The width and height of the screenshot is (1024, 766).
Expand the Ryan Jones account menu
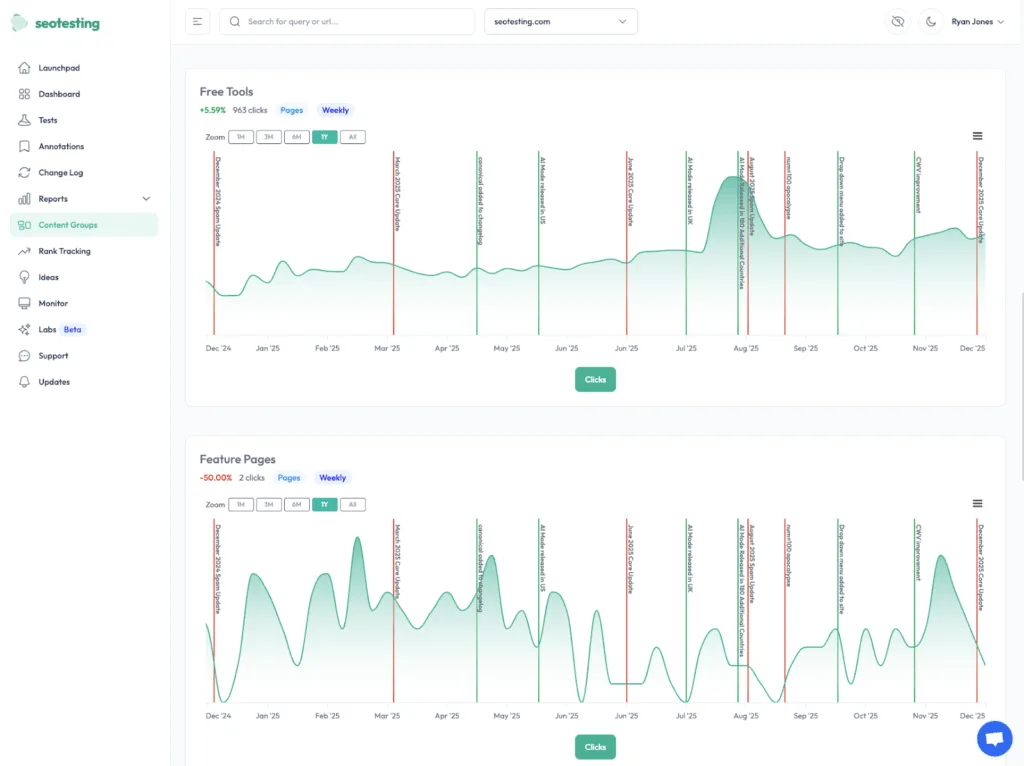click(977, 21)
